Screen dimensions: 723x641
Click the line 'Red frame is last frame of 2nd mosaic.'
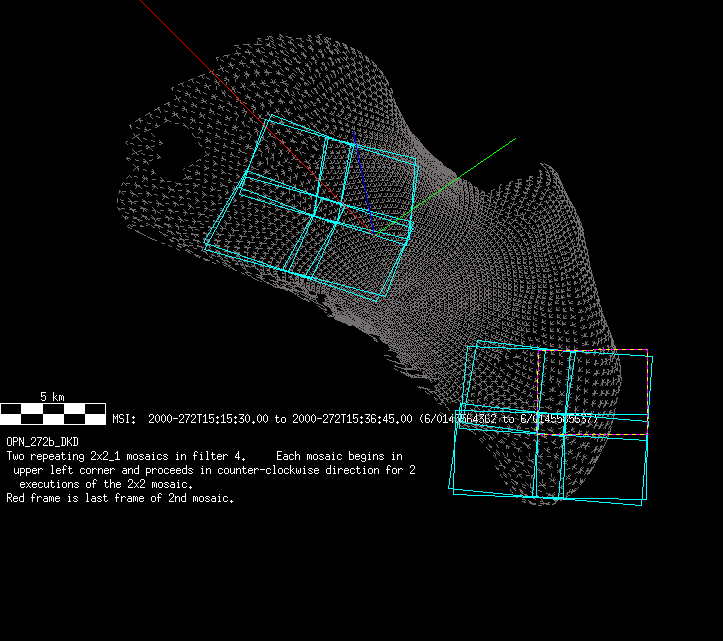point(120,499)
